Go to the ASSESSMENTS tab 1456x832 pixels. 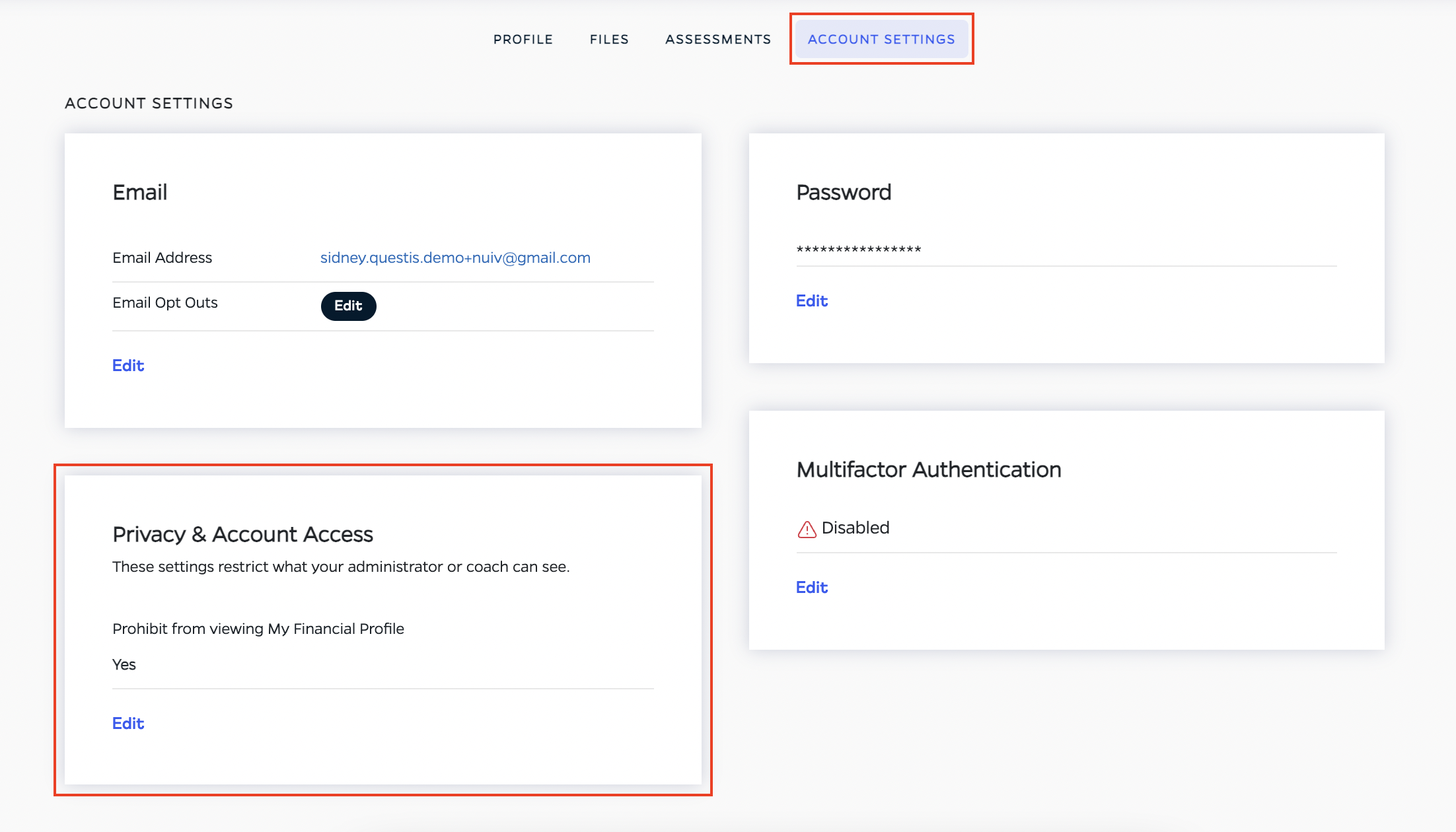click(718, 40)
